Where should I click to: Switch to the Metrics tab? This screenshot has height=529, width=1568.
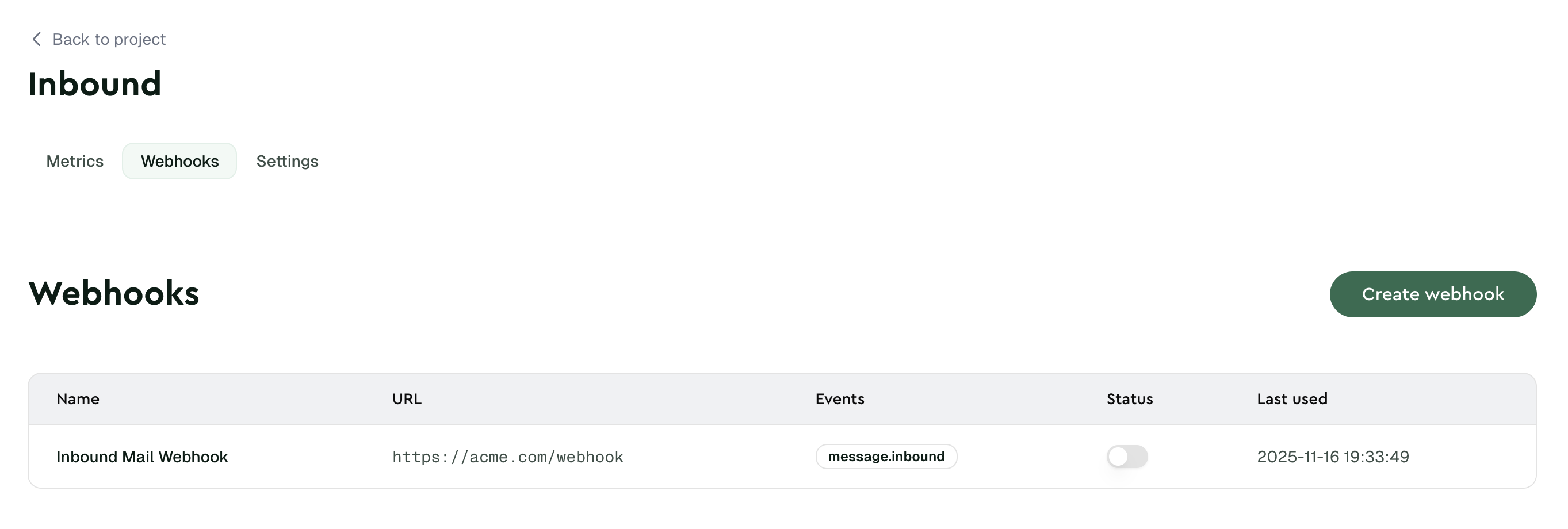(74, 162)
